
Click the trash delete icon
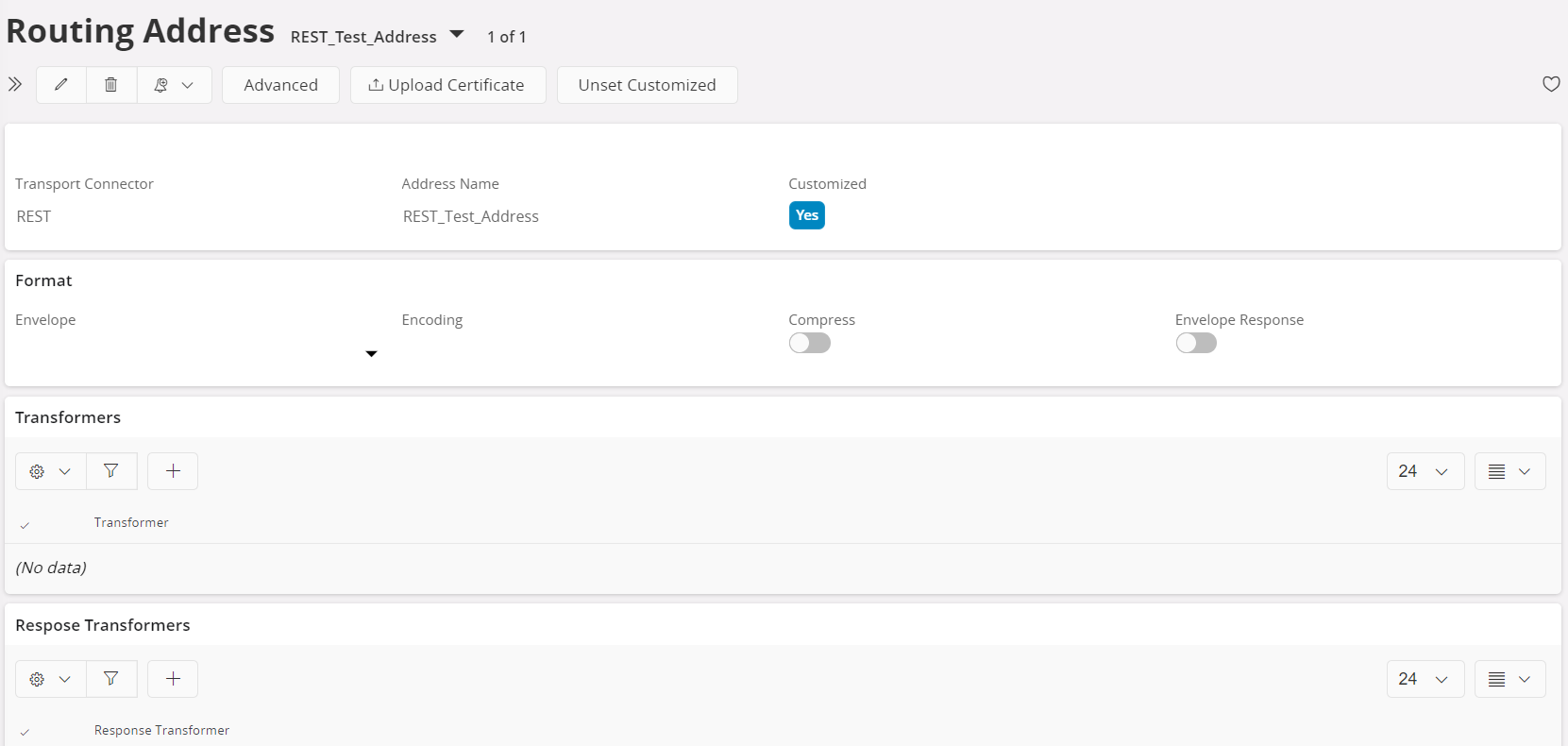110,85
